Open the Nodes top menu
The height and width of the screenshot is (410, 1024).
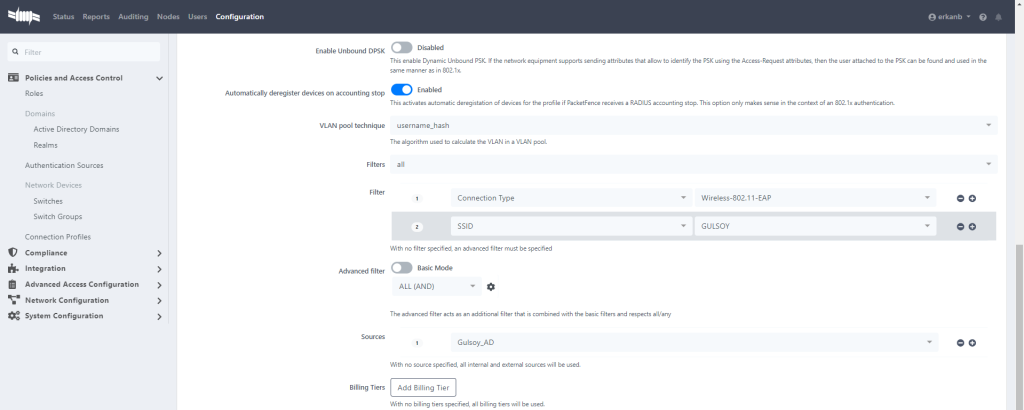(x=169, y=17)
